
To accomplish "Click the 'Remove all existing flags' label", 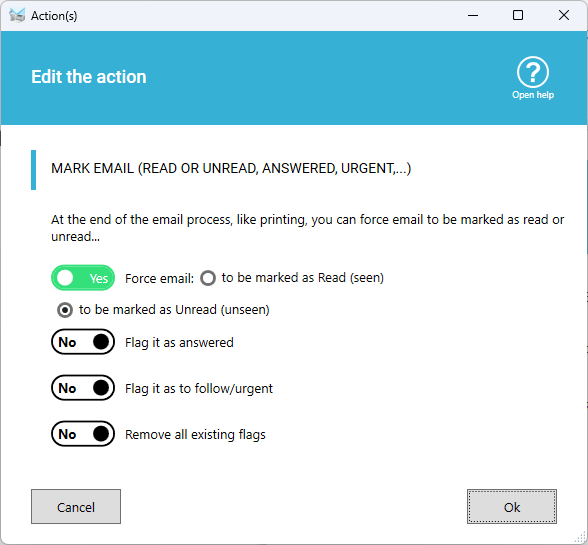I will click(x=195, y=435).
